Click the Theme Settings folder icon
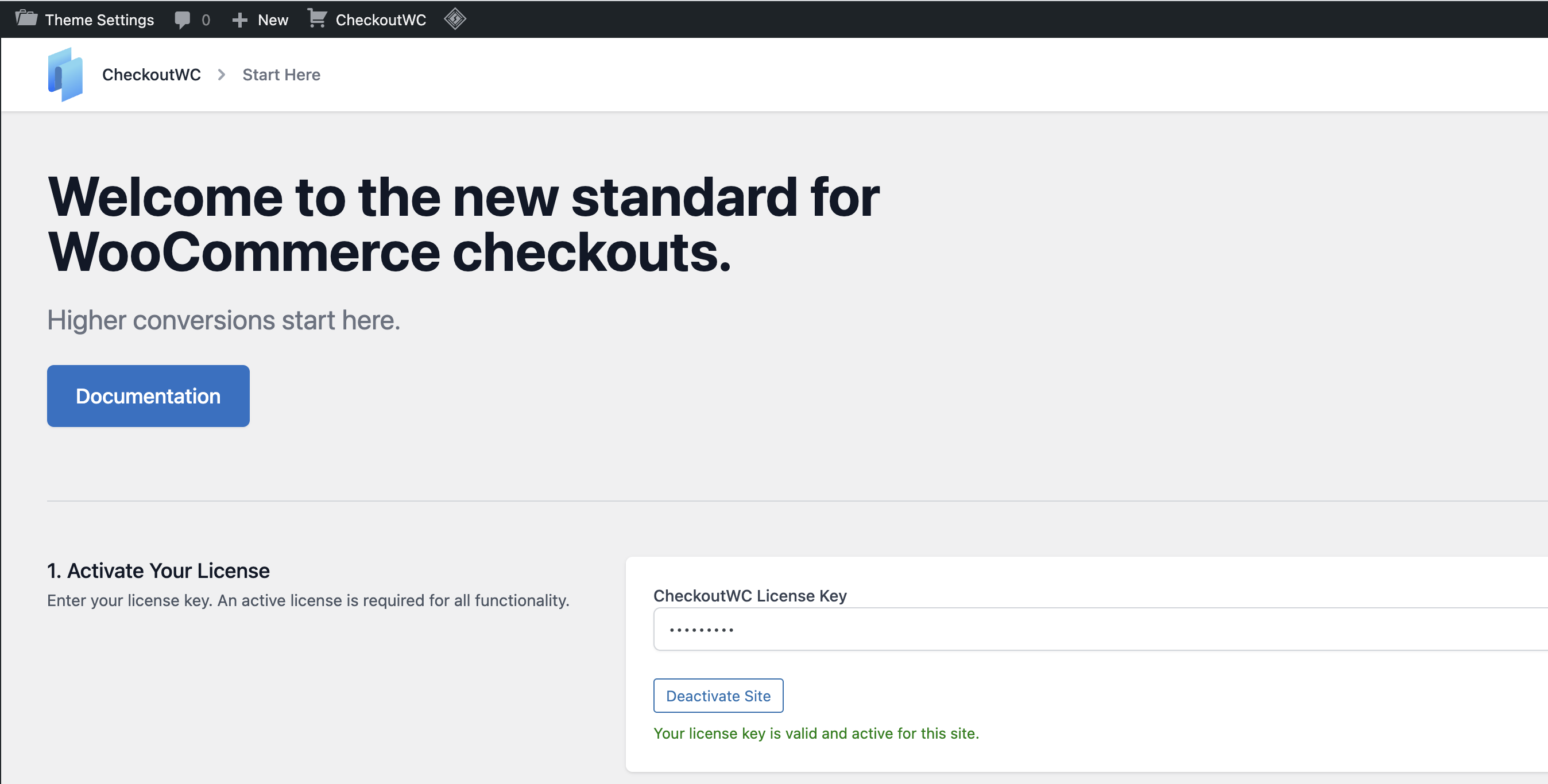1548x784 pixels. tap(26, 18)
